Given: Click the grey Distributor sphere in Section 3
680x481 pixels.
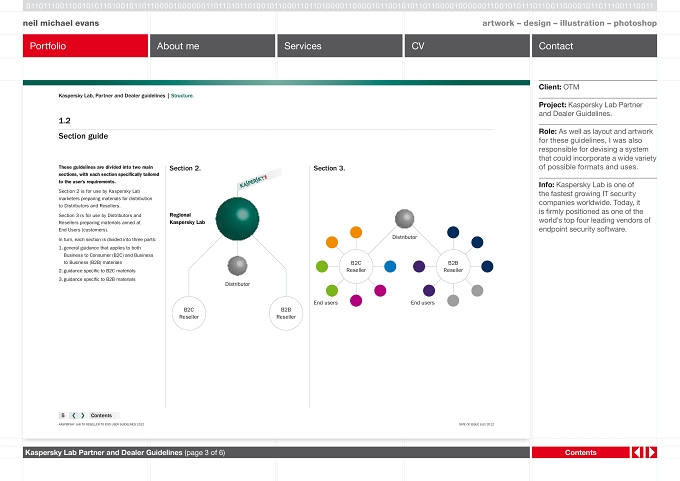Looking at the screenshot, I should coord(404,219).
